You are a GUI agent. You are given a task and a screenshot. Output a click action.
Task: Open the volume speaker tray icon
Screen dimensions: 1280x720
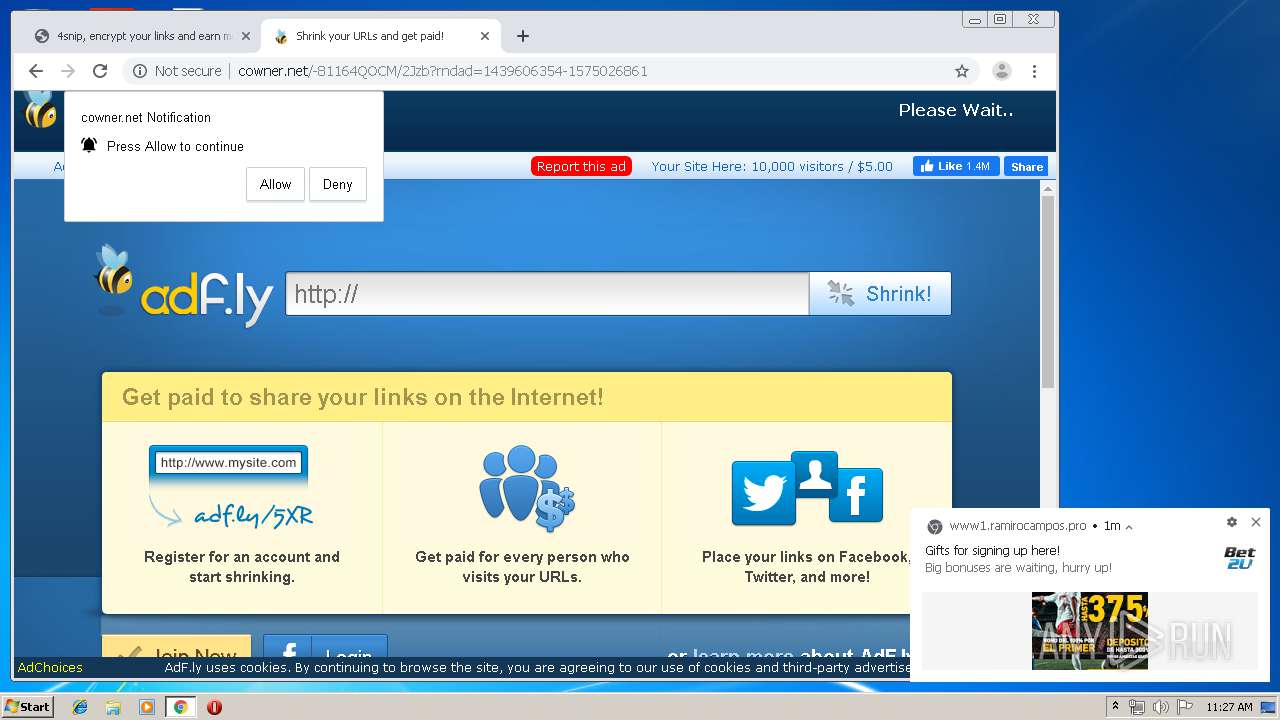(x=1161, y=707)
